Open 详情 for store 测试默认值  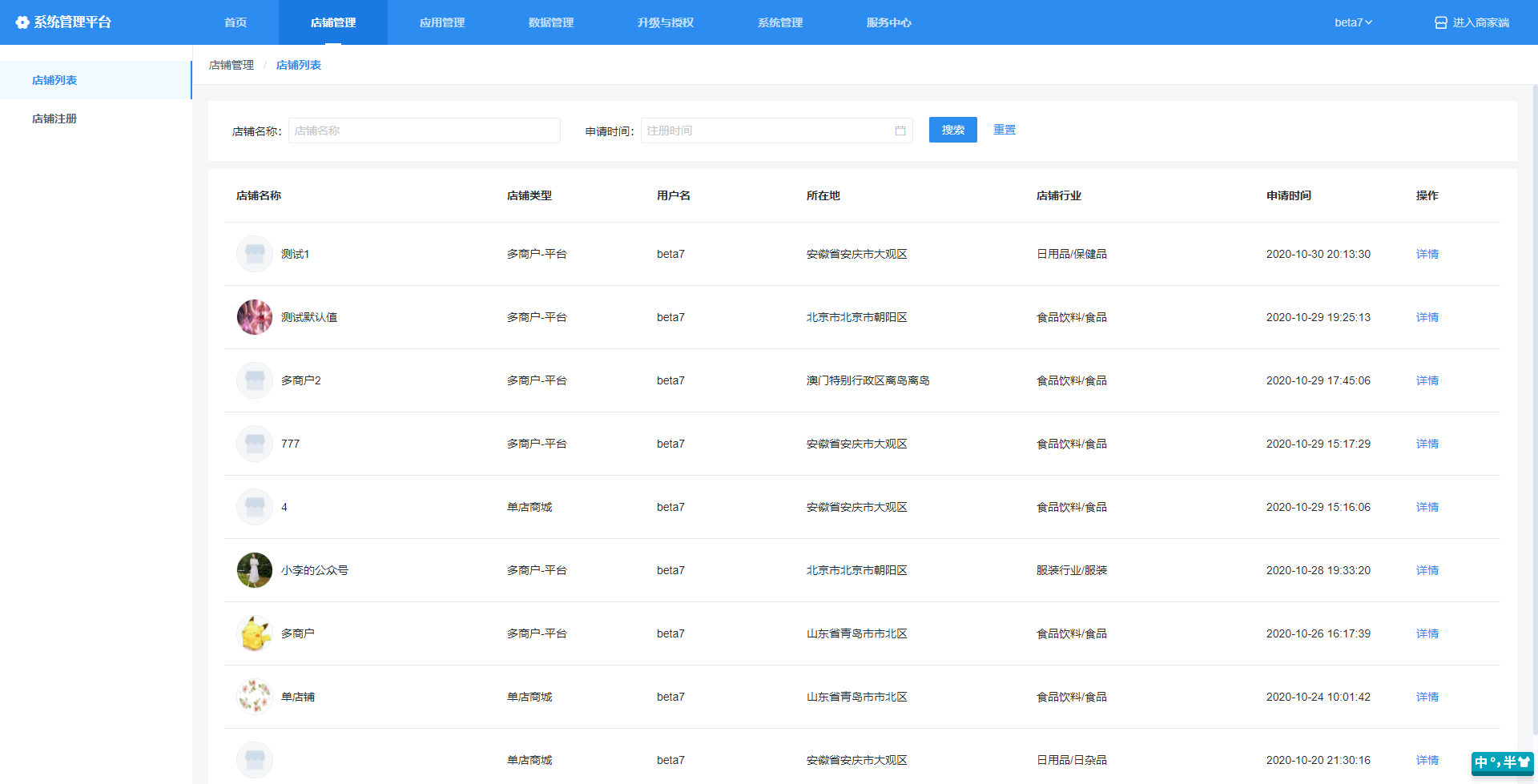click(1427, 317)
